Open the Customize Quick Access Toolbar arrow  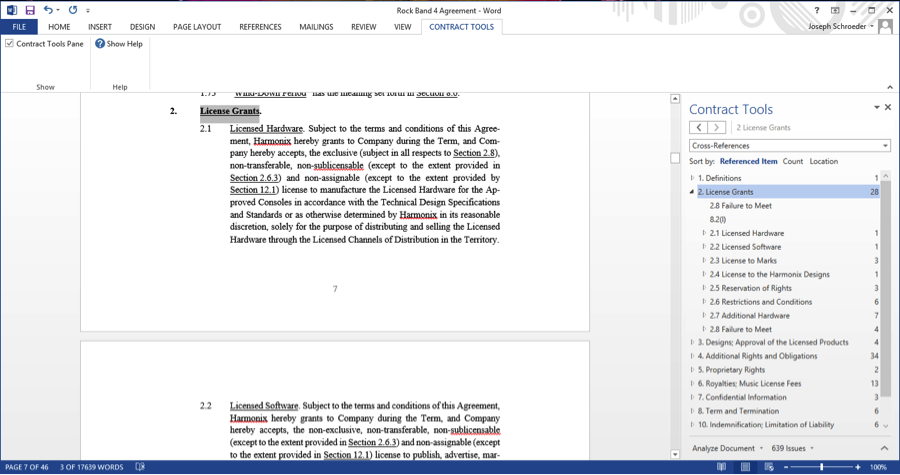click(x=88, y=10)
